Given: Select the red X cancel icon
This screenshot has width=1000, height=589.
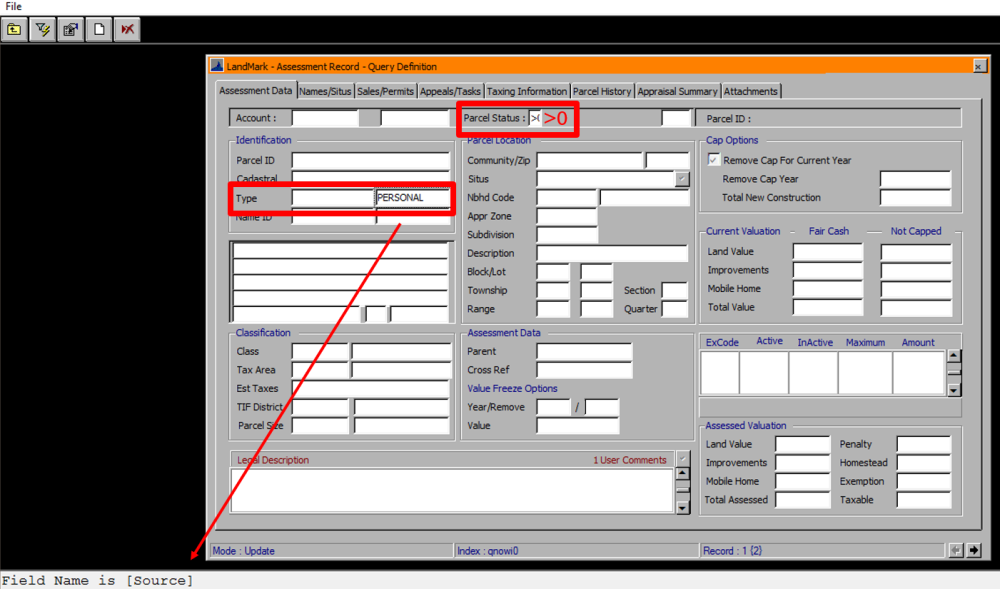Looking at the screenshot, I should click(x=125, y=29).
